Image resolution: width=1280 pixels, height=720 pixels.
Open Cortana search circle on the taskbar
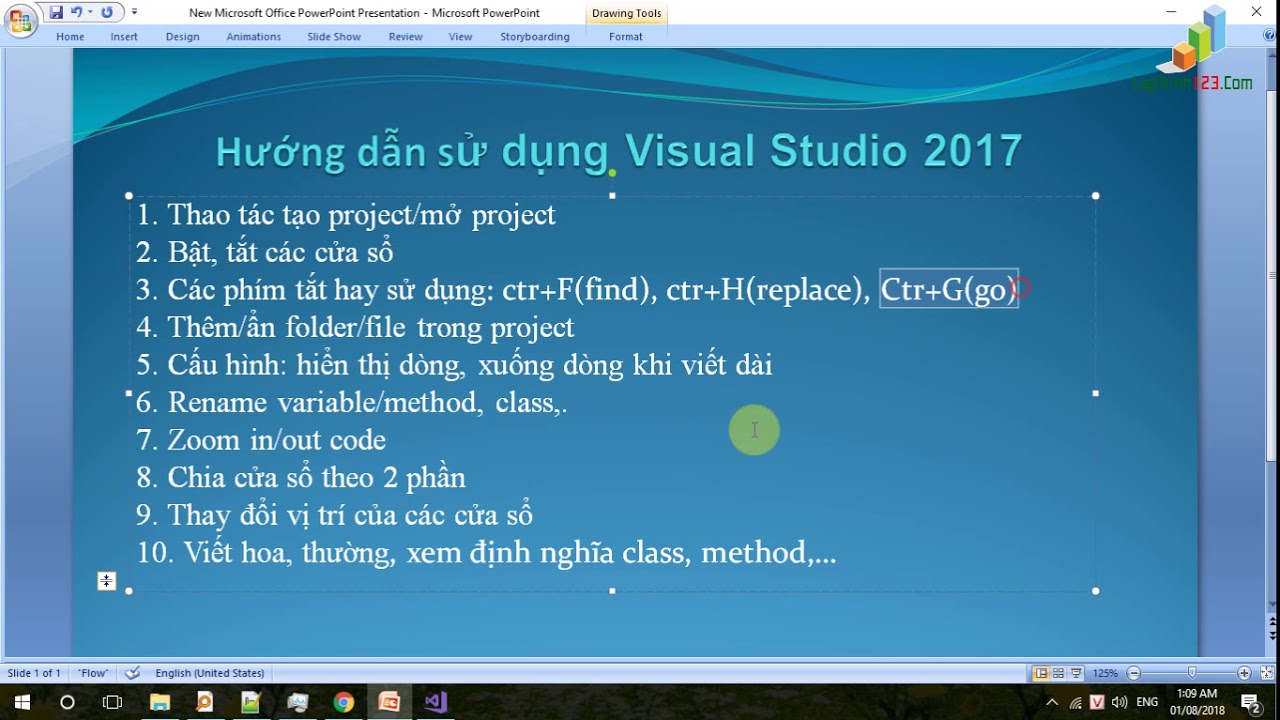[67, 702]
